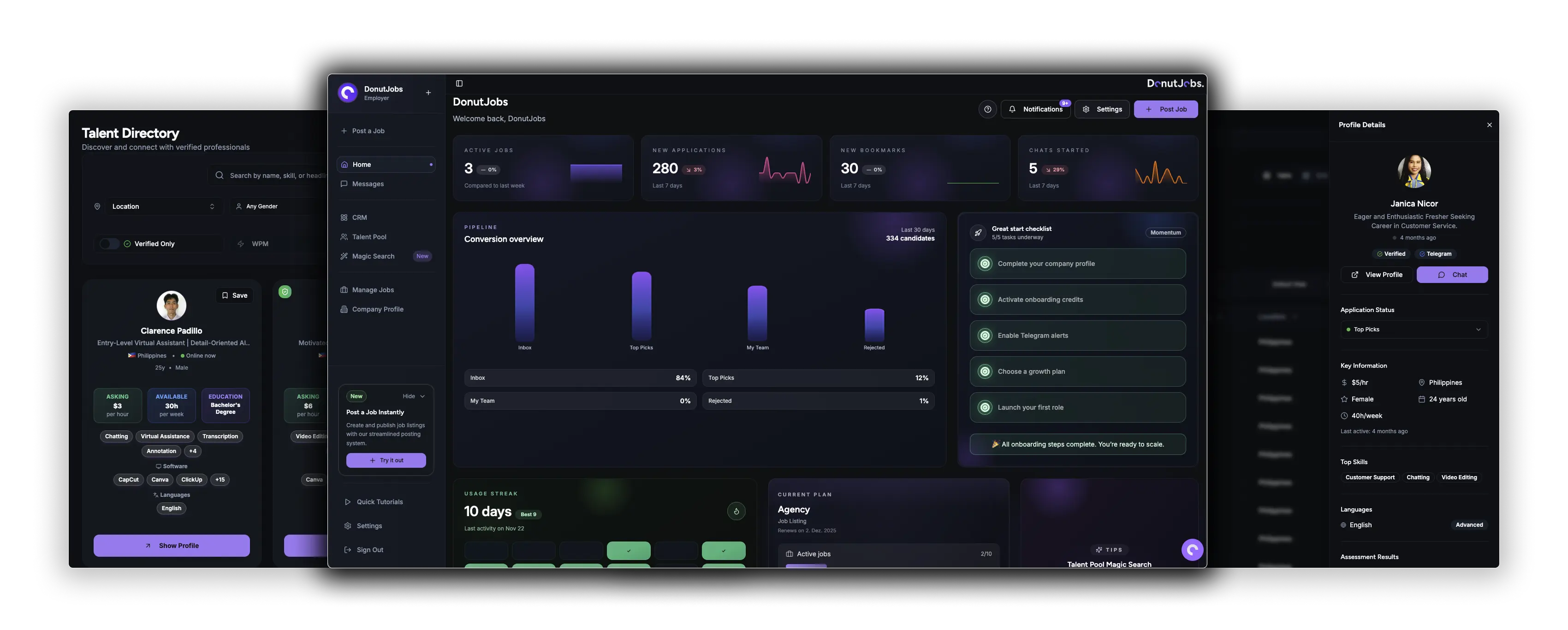Close the Profile Details panel
This screenshot has width=1568, height=630.
pos(1489,125)
